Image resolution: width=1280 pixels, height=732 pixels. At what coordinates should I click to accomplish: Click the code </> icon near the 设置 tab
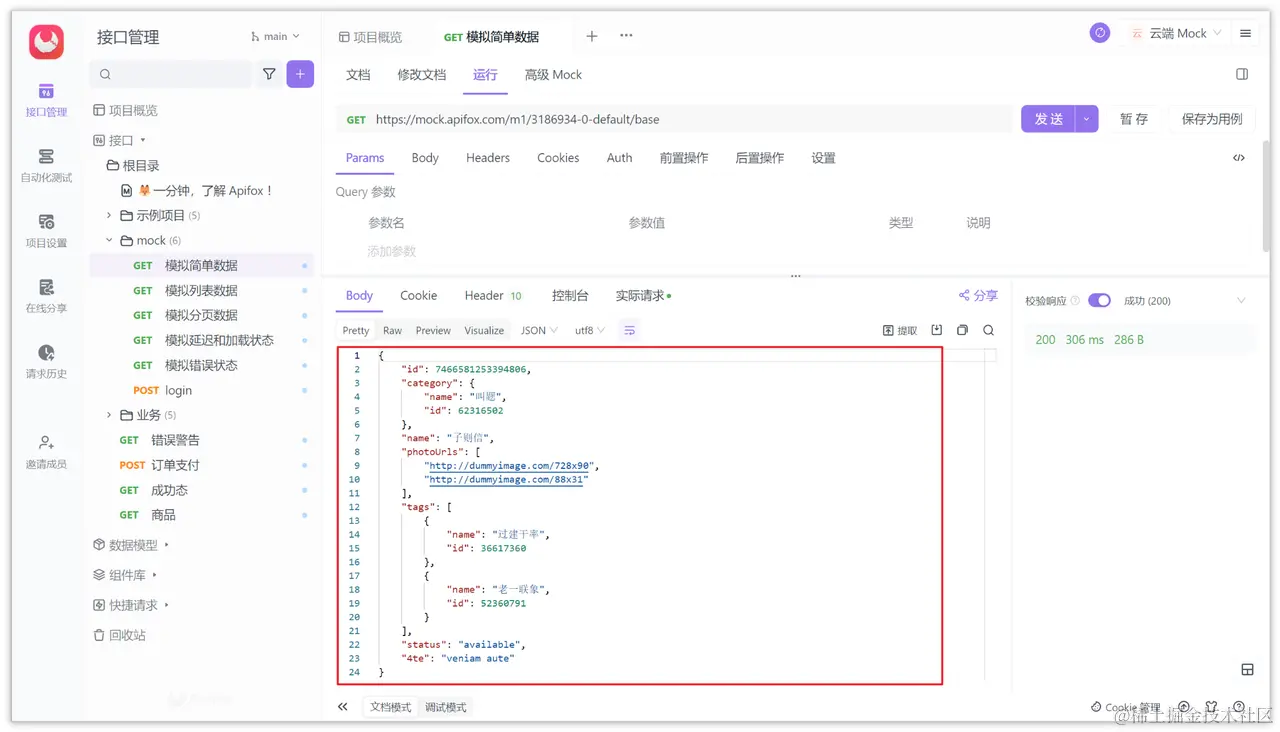[1238, 157]
